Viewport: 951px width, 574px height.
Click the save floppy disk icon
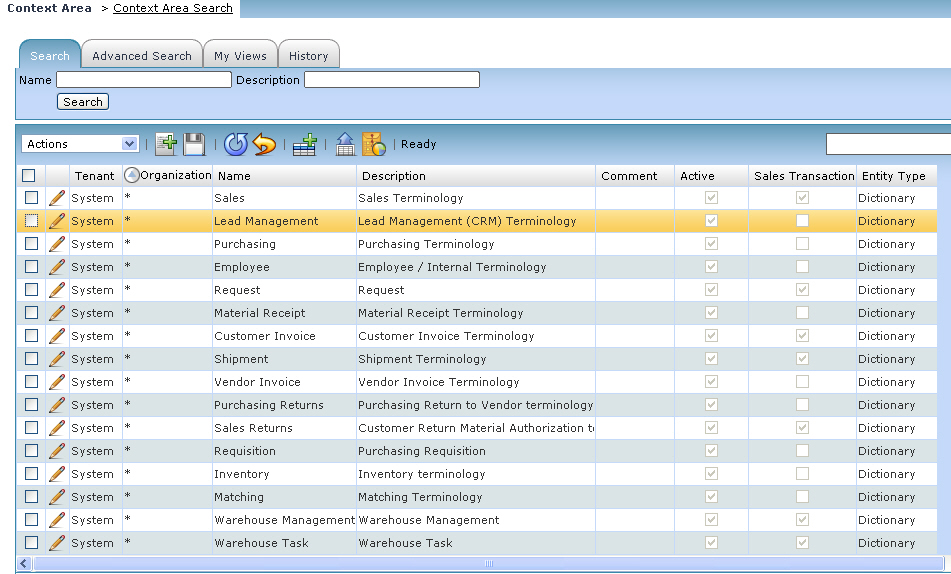point(194,144)
